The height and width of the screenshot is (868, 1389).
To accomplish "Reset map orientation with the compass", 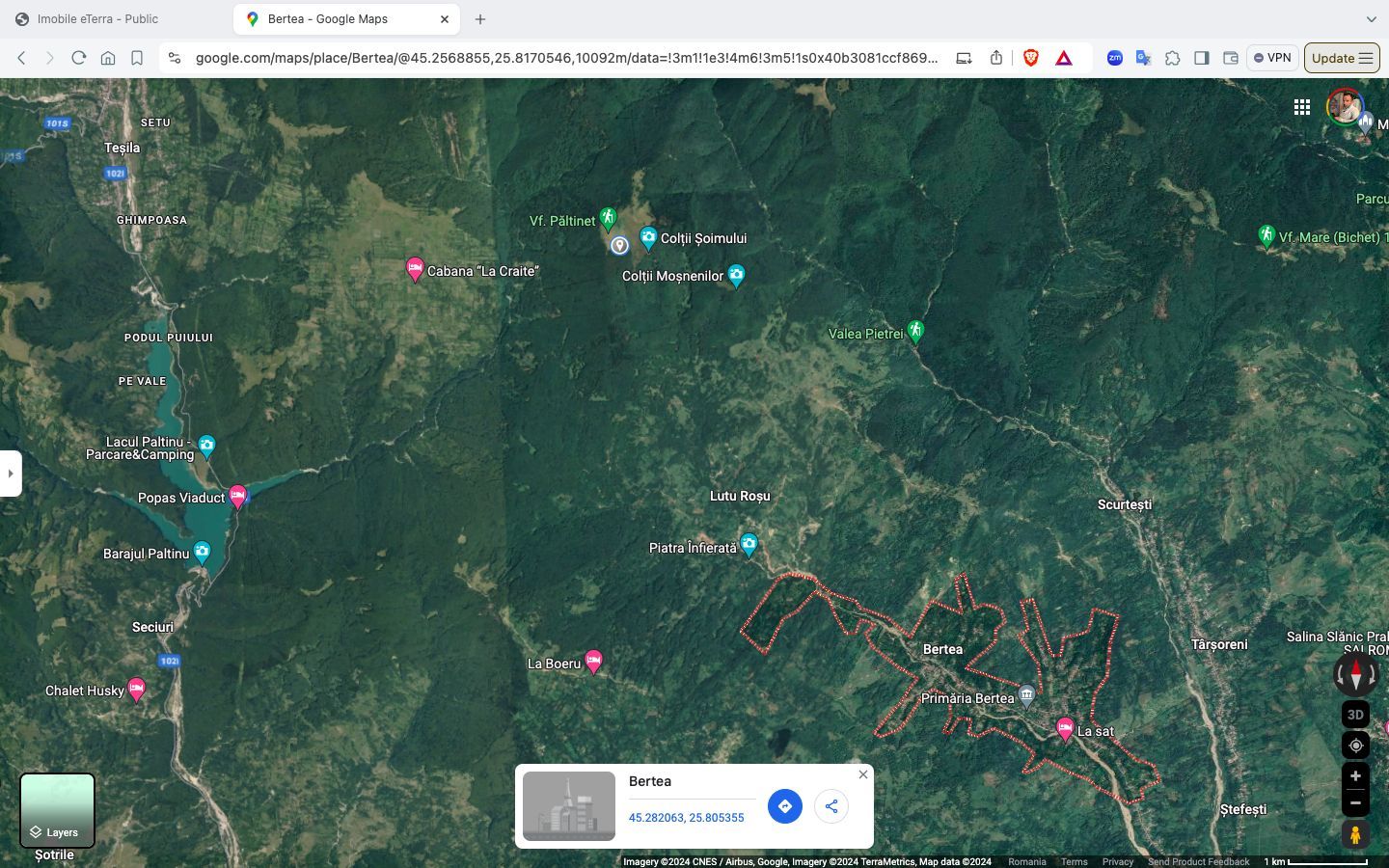I will pos(1355,674).
